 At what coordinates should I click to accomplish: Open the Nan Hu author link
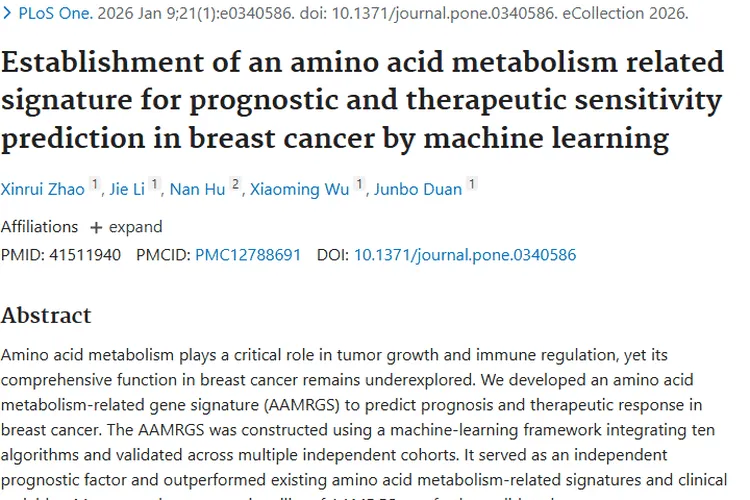point(198,188)
